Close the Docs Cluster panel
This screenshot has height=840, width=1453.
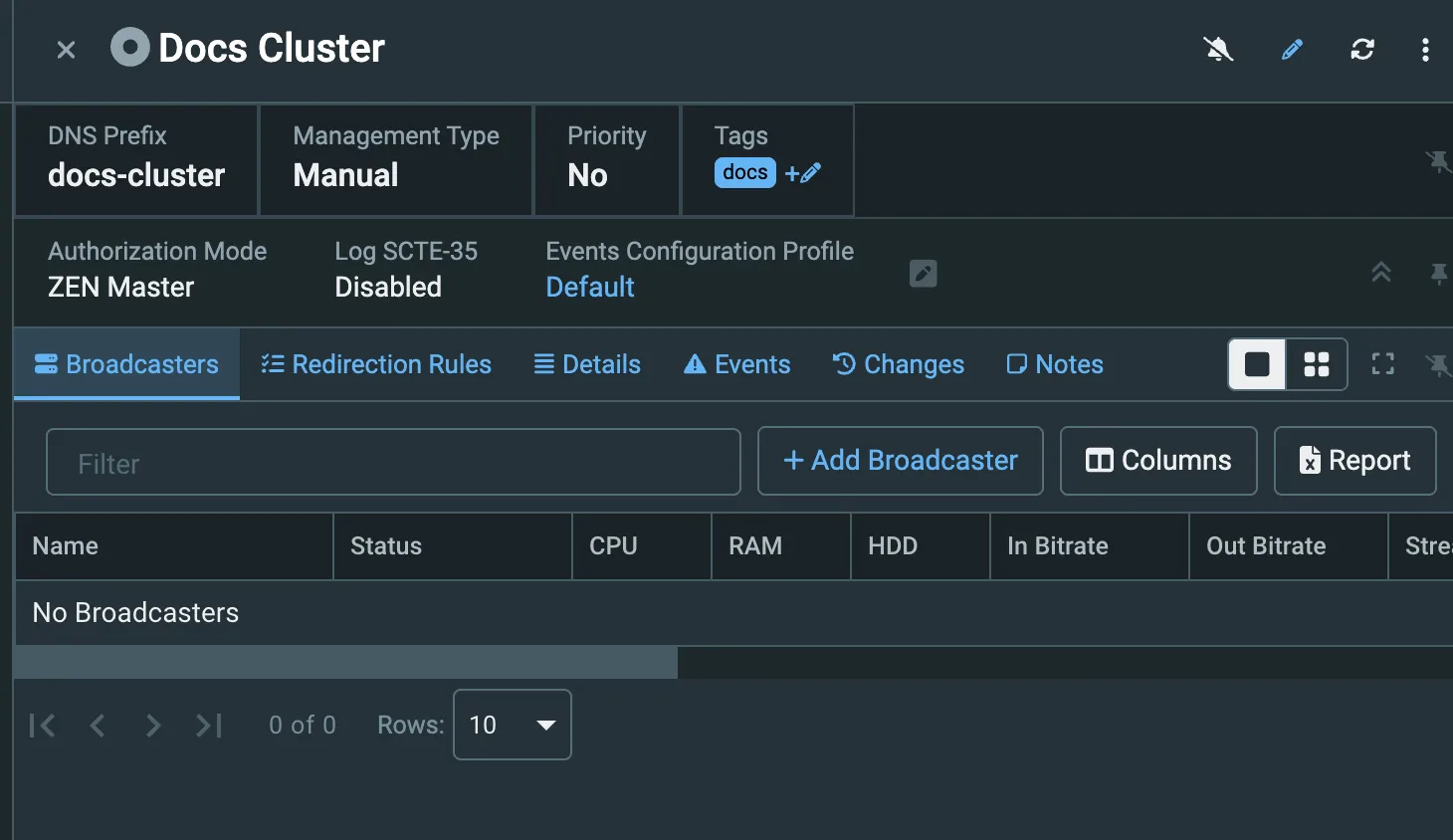click(x=66, y=50)
